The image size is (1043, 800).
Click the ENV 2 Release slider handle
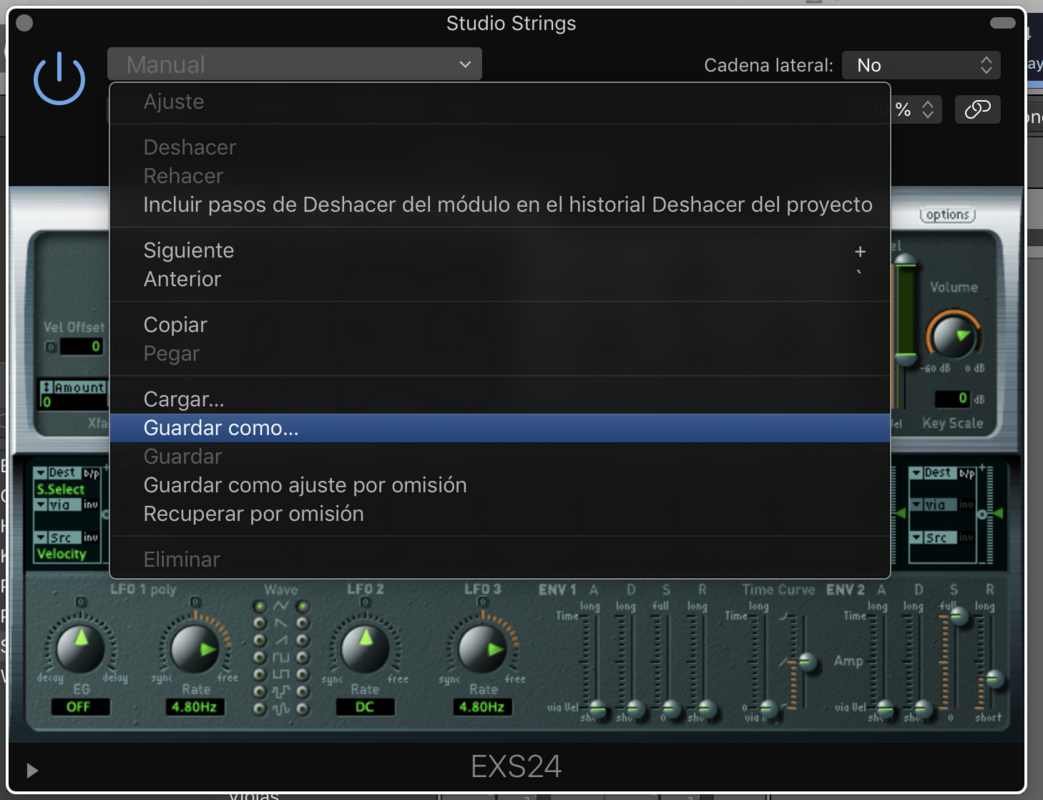(x=994, y=679)
